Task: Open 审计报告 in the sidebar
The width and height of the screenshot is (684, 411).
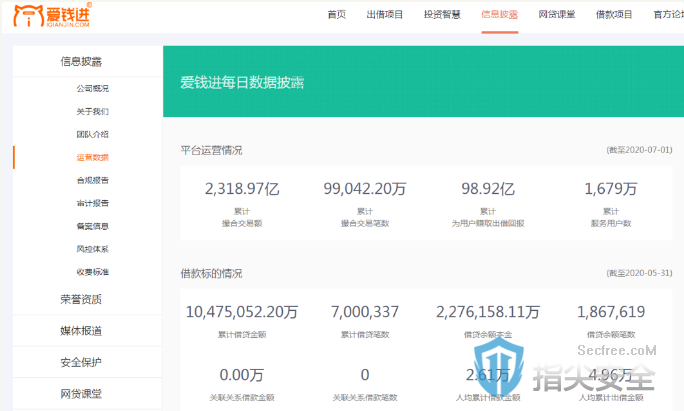Action: [92, 203]
